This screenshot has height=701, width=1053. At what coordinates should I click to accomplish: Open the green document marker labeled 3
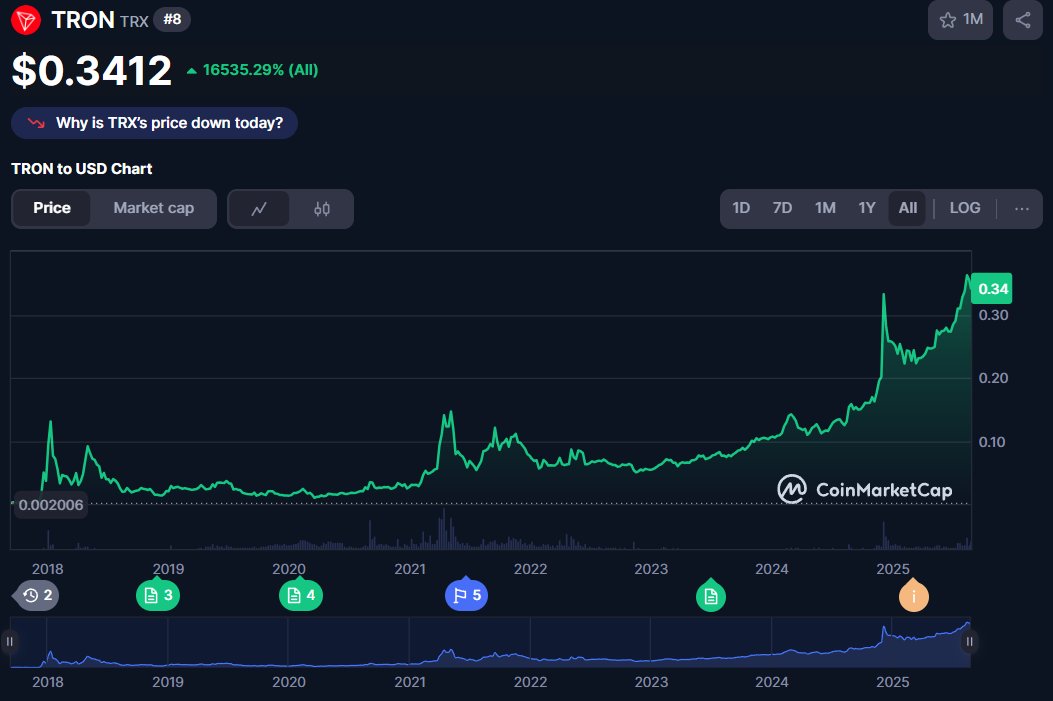(158, 595)
